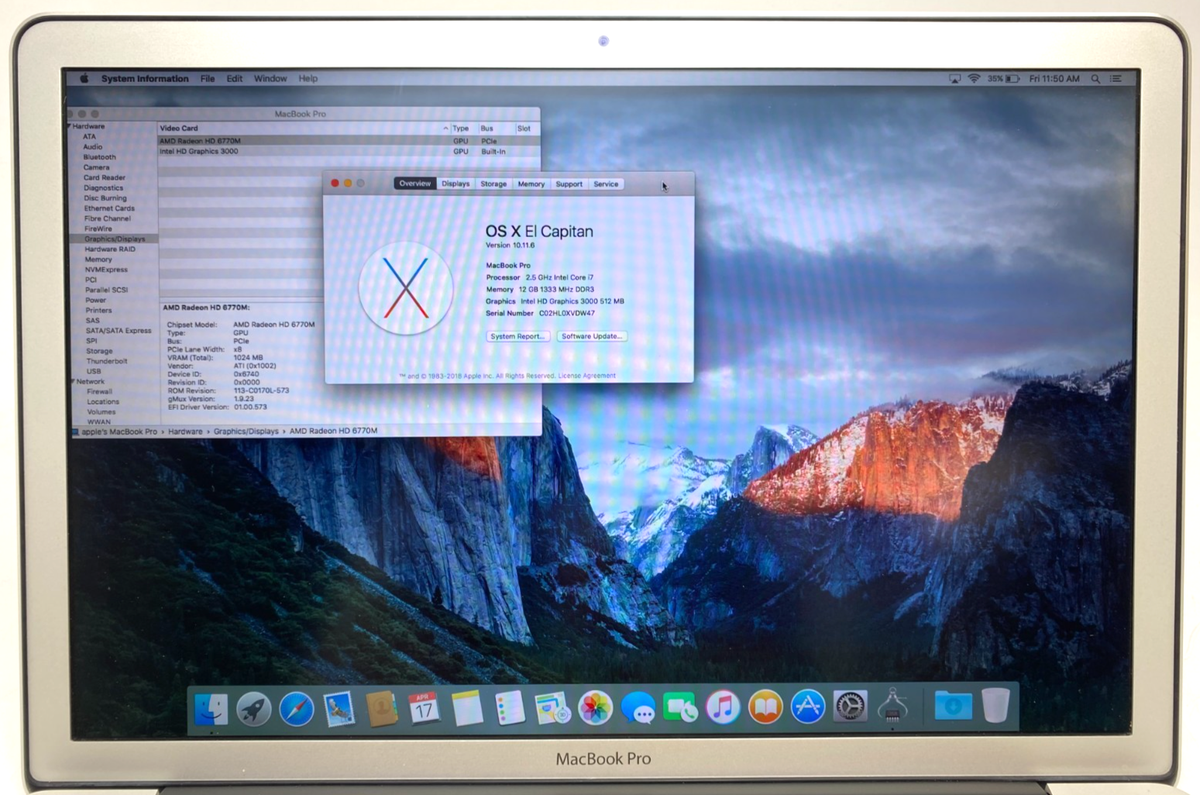This screenshot has height=795, width=1200.
Task: Open Safari compass icon in dock
Action: 297,708
